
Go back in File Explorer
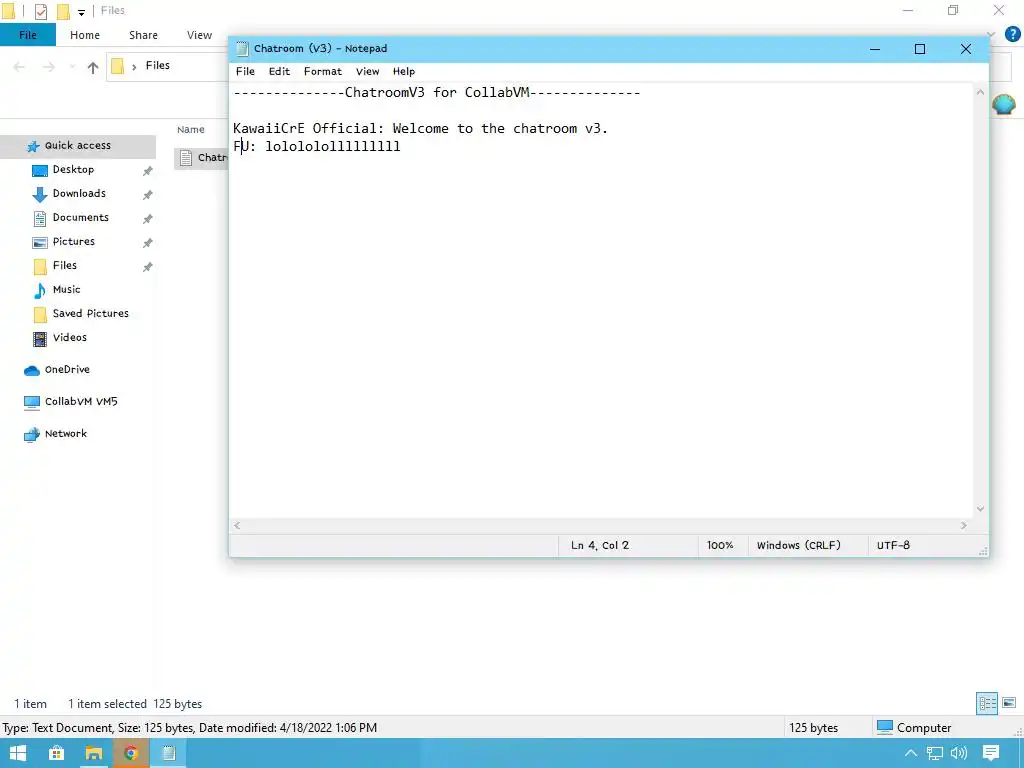click(19, 67)
